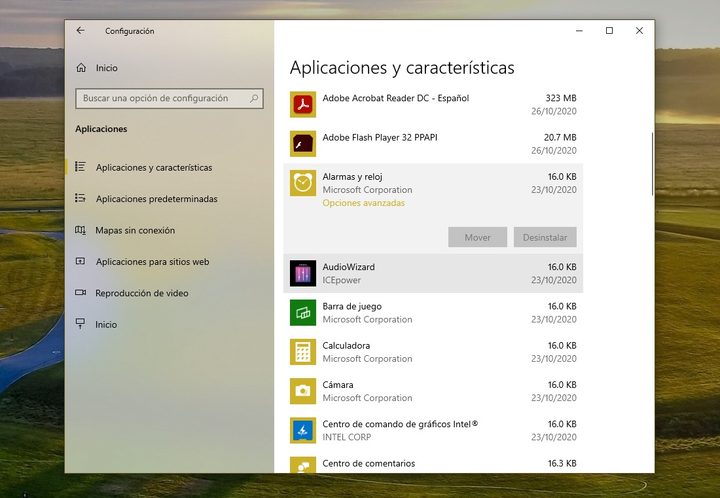Click the Cámara app icon
Screen dimensions: 720x498
(303, 391)
